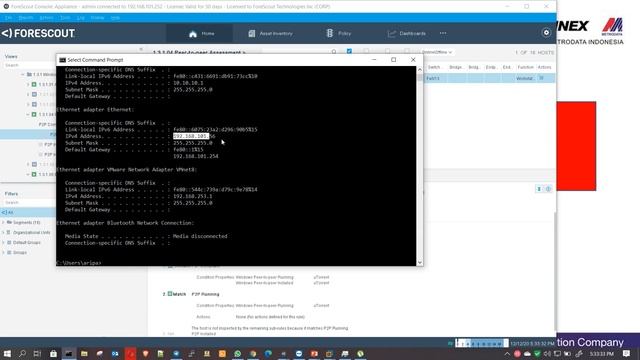Click the search magnifier in hosts toolbar
Image resolution: width=640 pixels, height=360 pixels.
coord(334,52)
